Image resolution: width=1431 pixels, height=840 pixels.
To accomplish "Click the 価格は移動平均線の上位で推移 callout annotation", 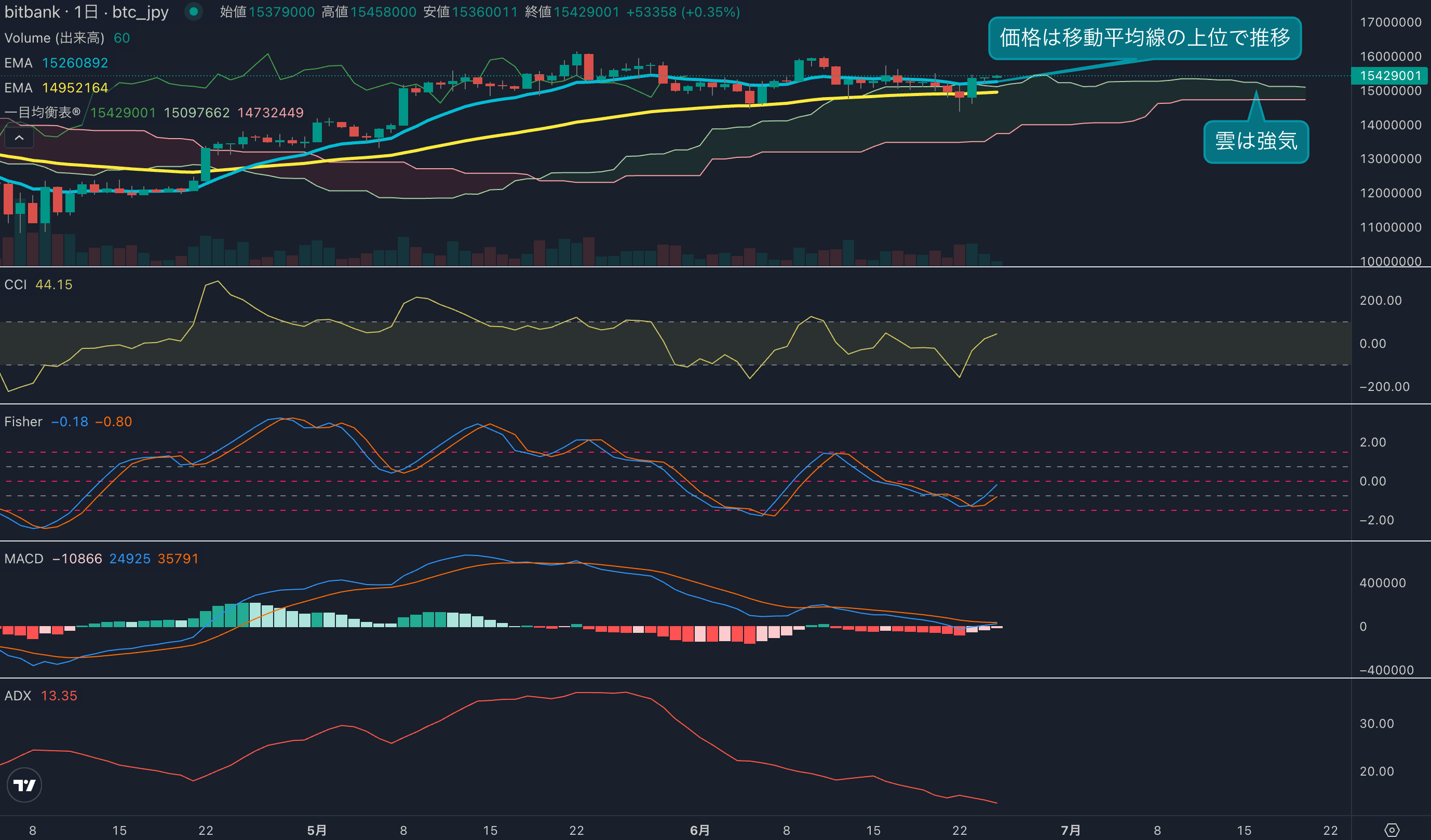I will 1144,38.
